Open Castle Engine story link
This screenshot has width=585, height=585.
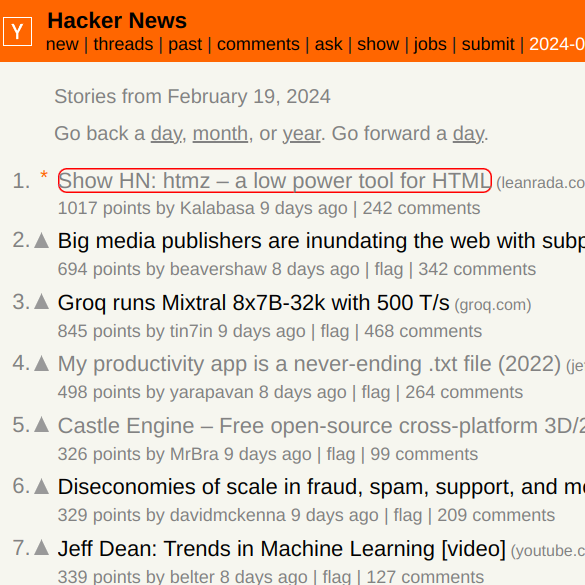pos(321,425)
